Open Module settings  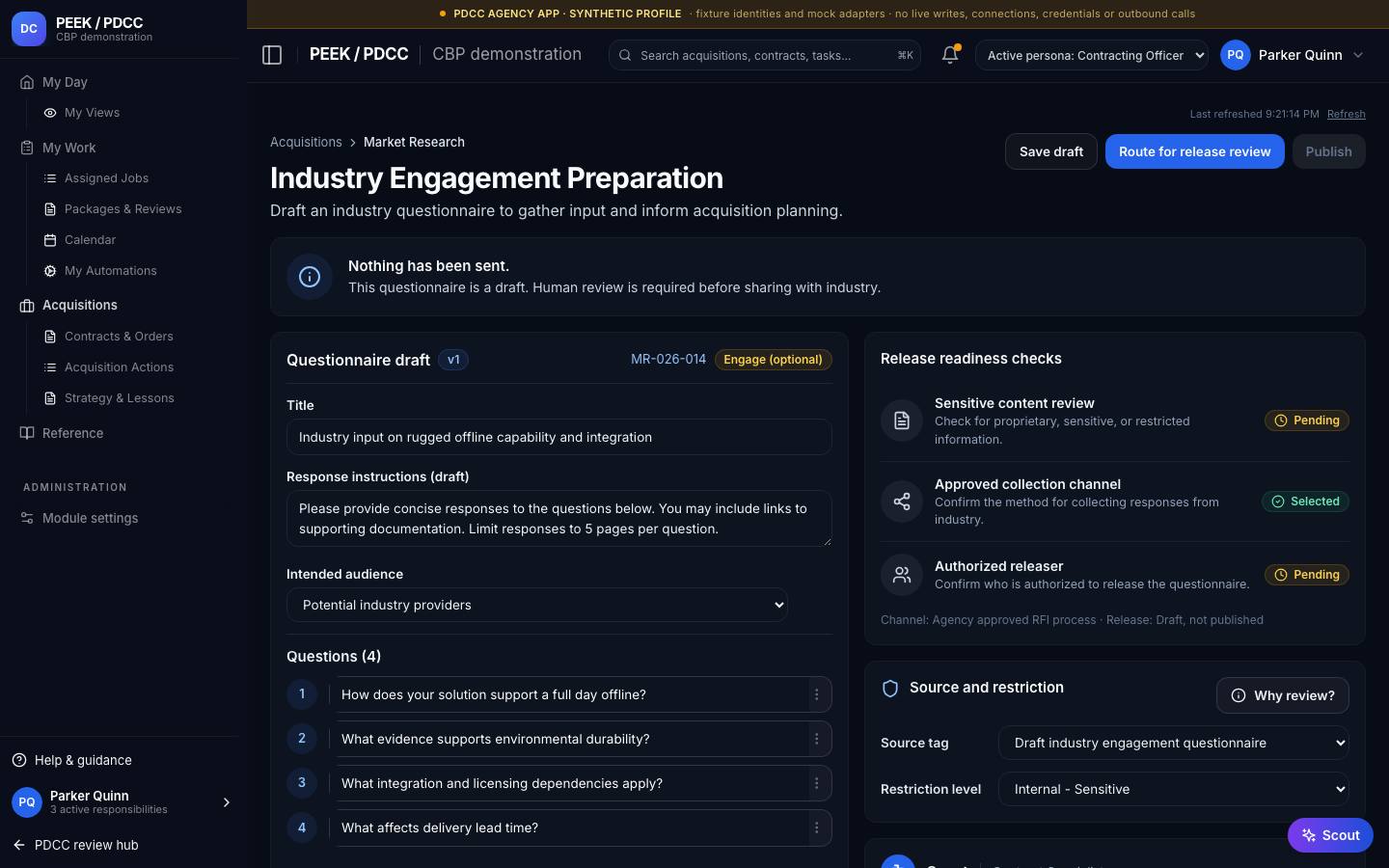pos(90,518)
